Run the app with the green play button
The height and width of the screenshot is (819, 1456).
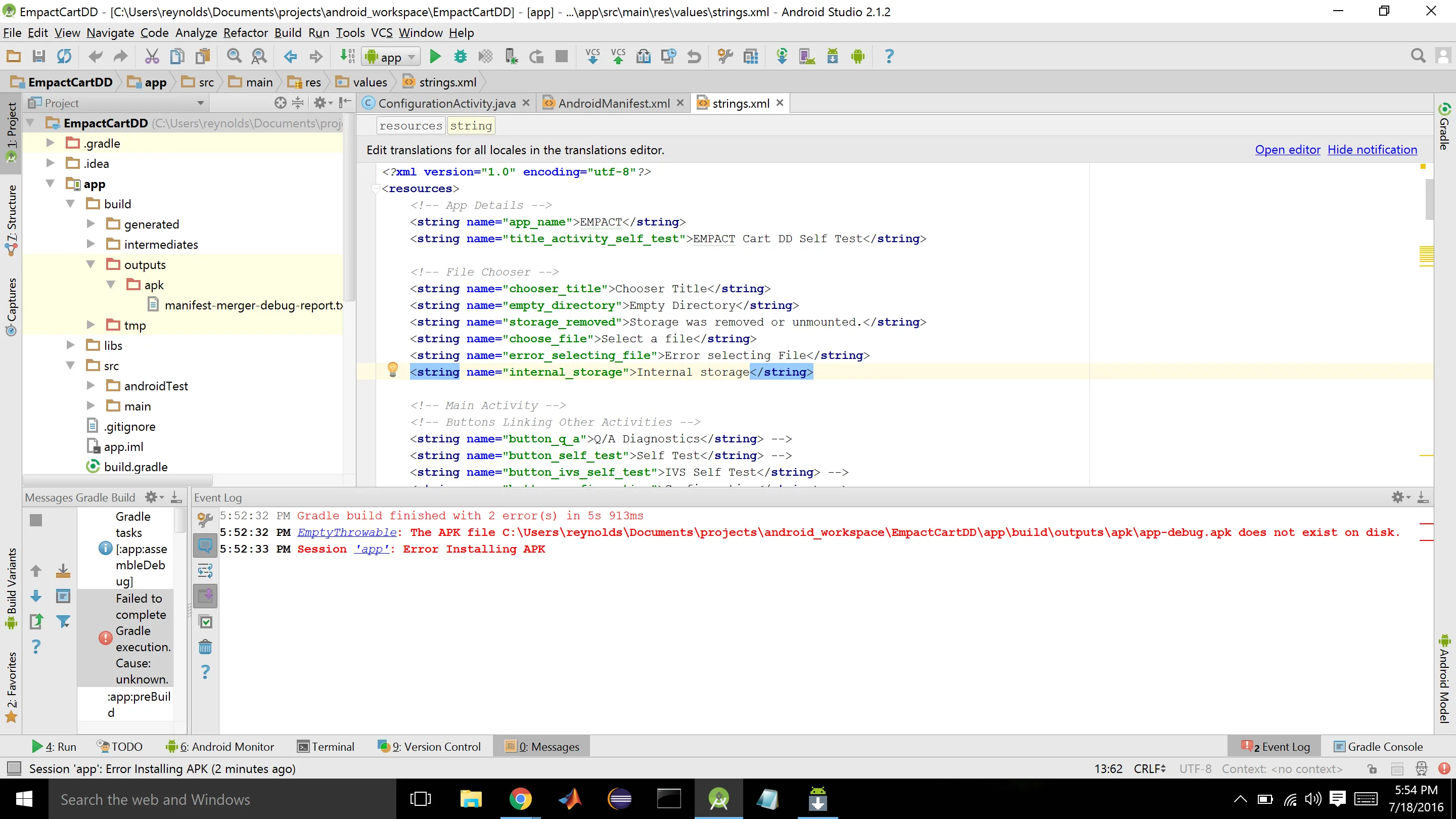[x=435, y=56]
